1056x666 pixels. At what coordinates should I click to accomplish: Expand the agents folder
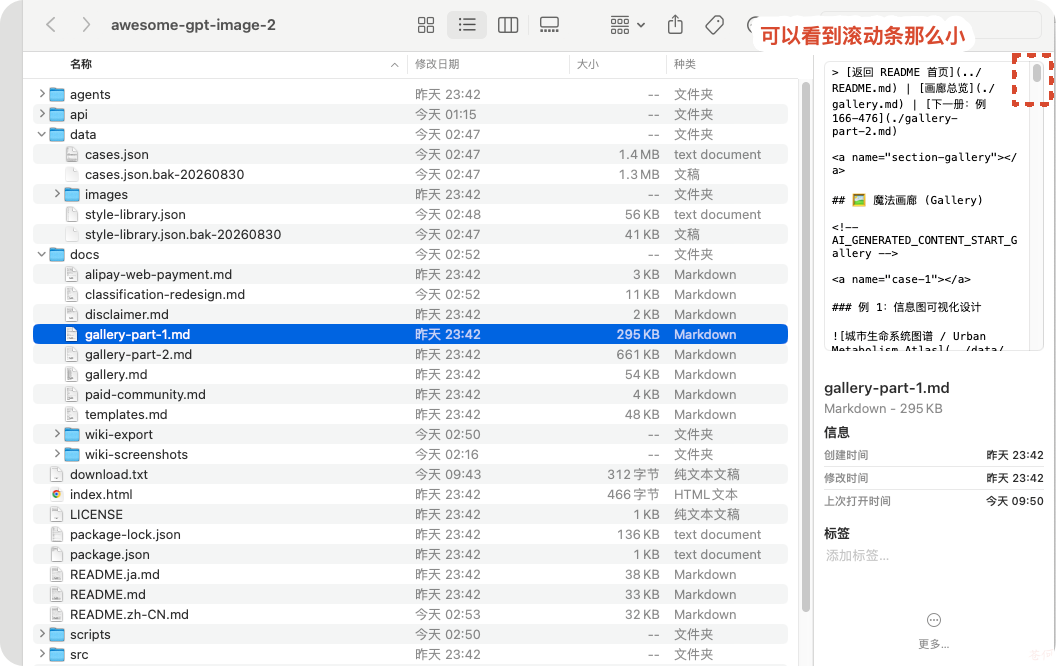click(x=42, y=94)
